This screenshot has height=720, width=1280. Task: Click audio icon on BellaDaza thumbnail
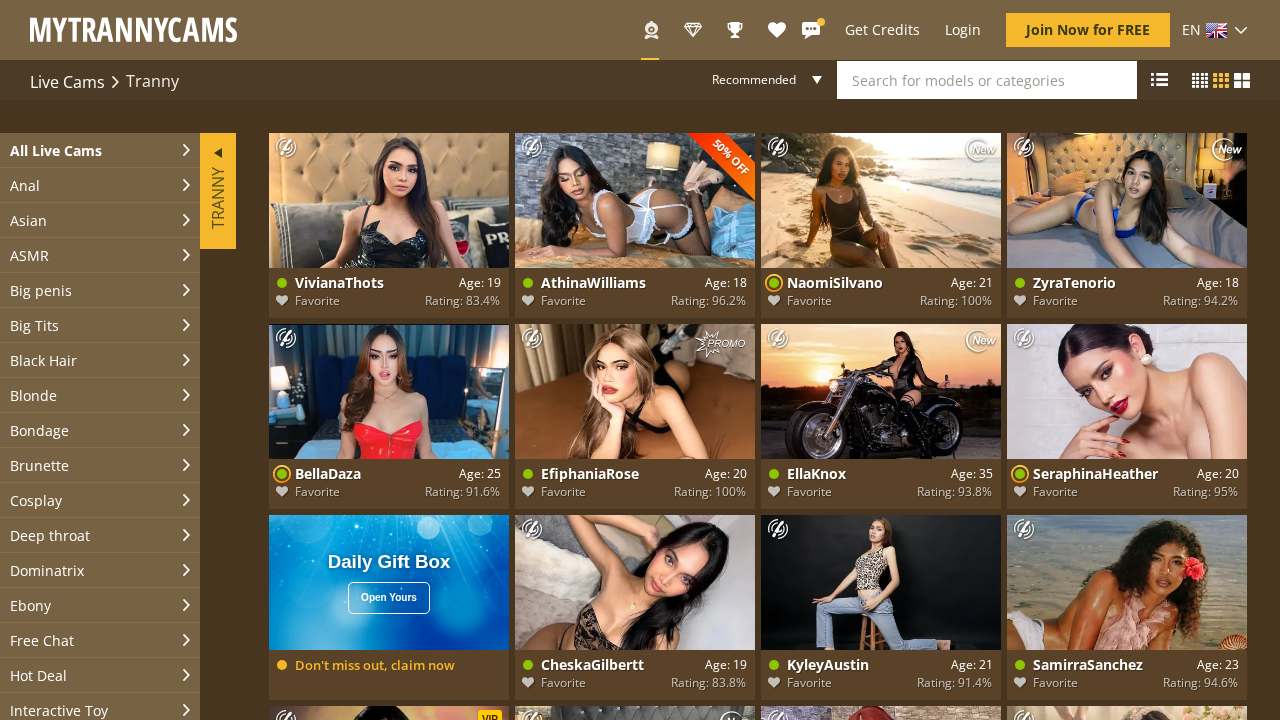(x=285, y=338)
